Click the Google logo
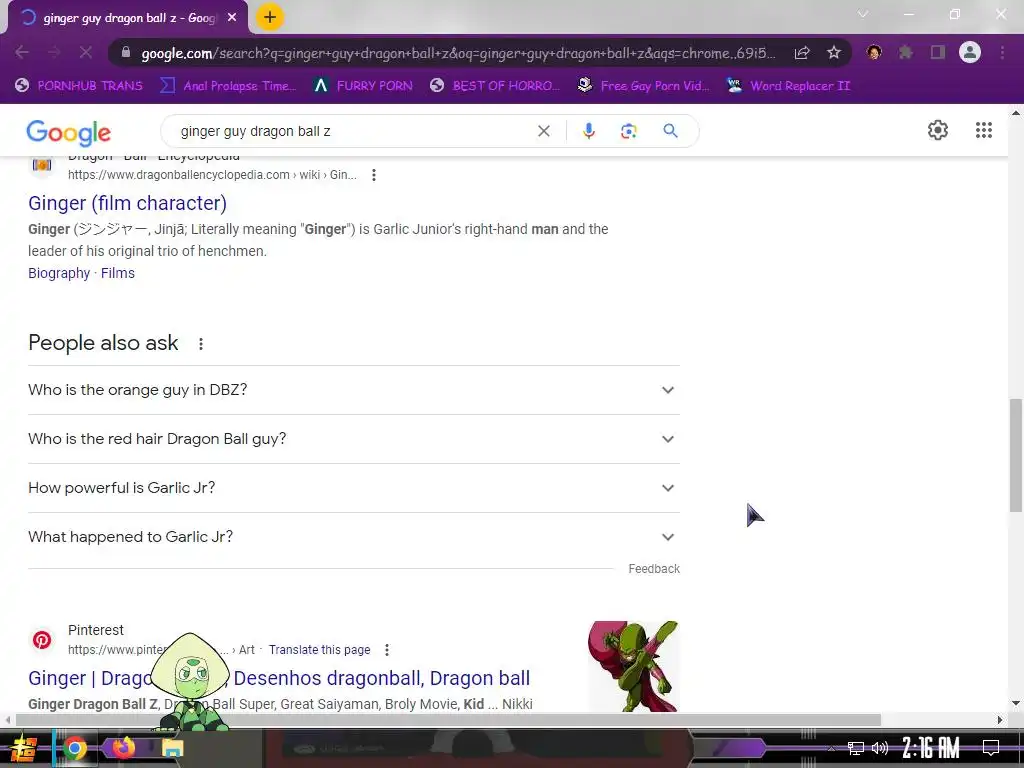Image resolution: width=1024 pixels, height=768 pixels. [69, 133]
